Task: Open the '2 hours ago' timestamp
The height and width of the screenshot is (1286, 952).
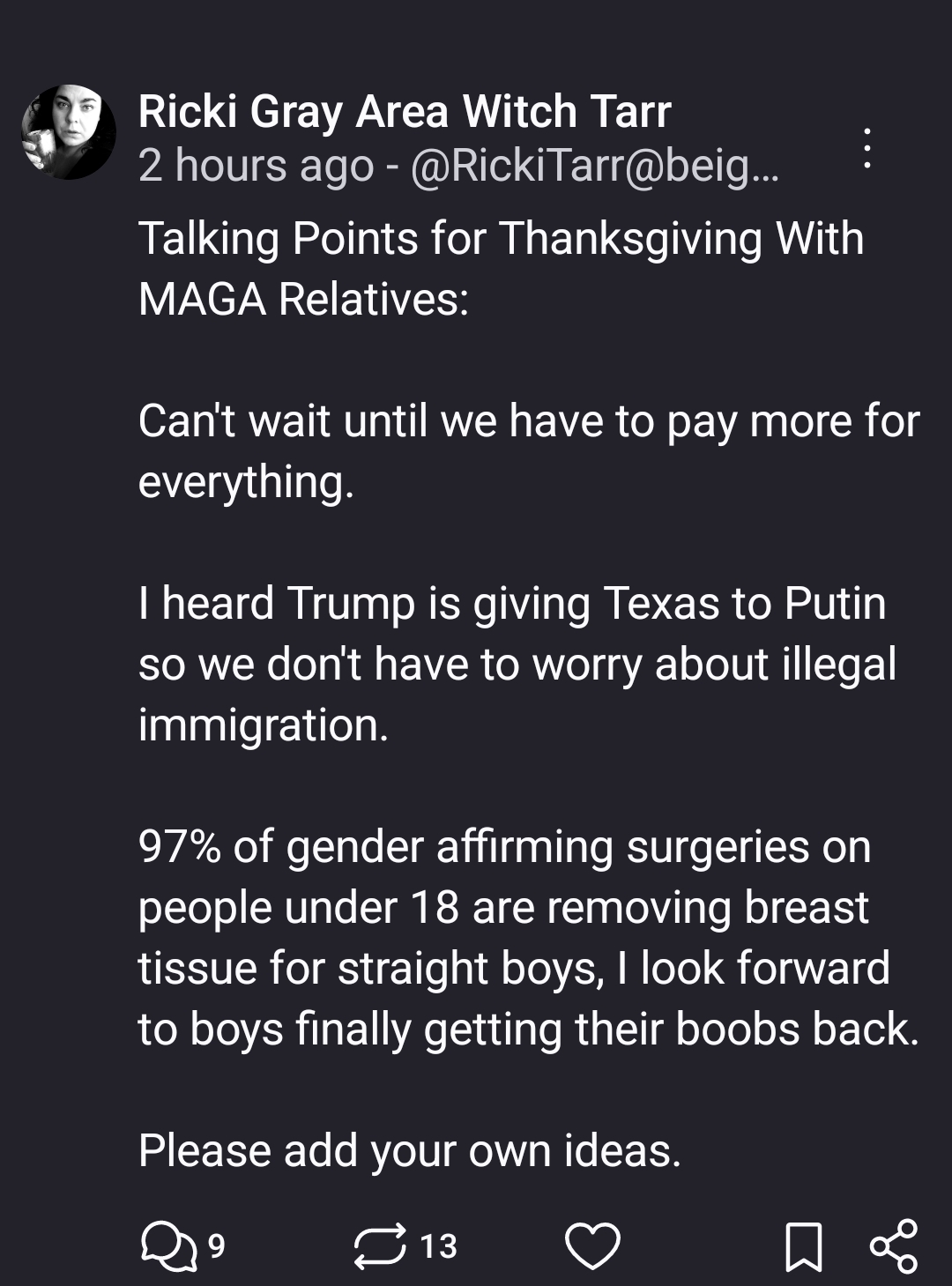Action: 256,166
